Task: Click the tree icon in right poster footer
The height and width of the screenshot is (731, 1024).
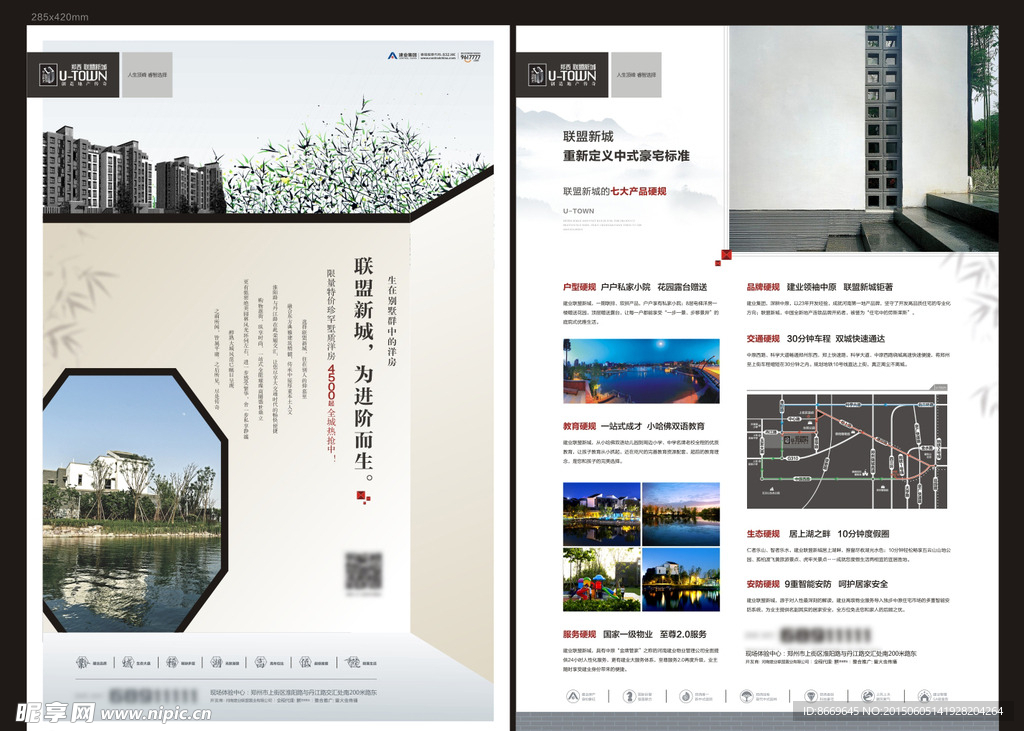Action: 746,696
